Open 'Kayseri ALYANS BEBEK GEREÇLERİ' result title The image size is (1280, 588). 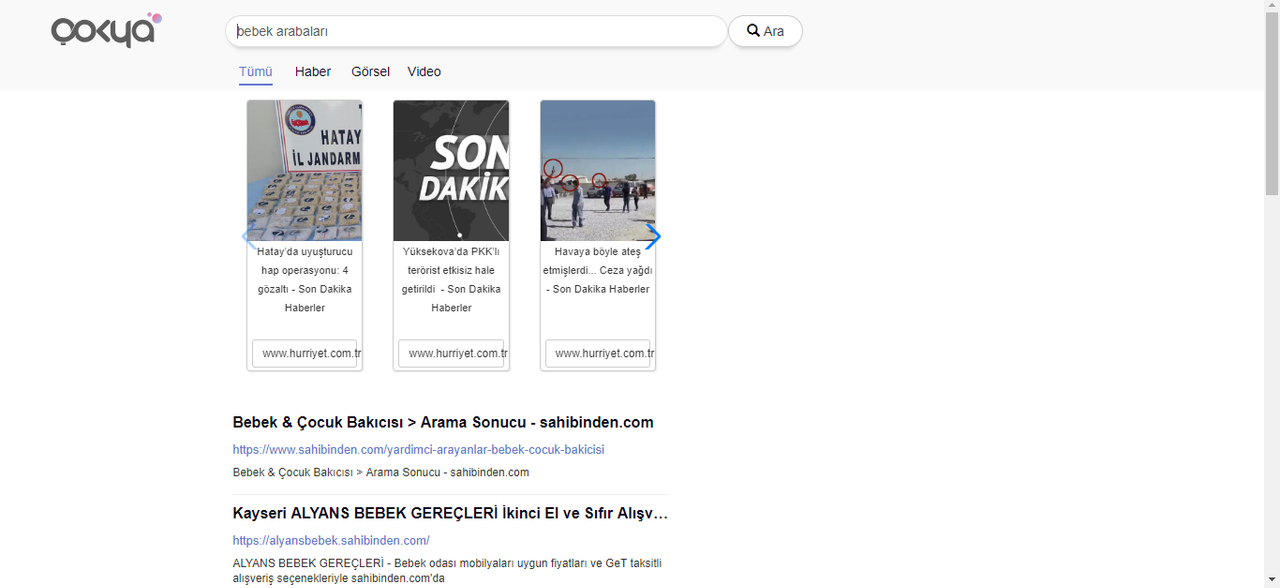[450, 513]
